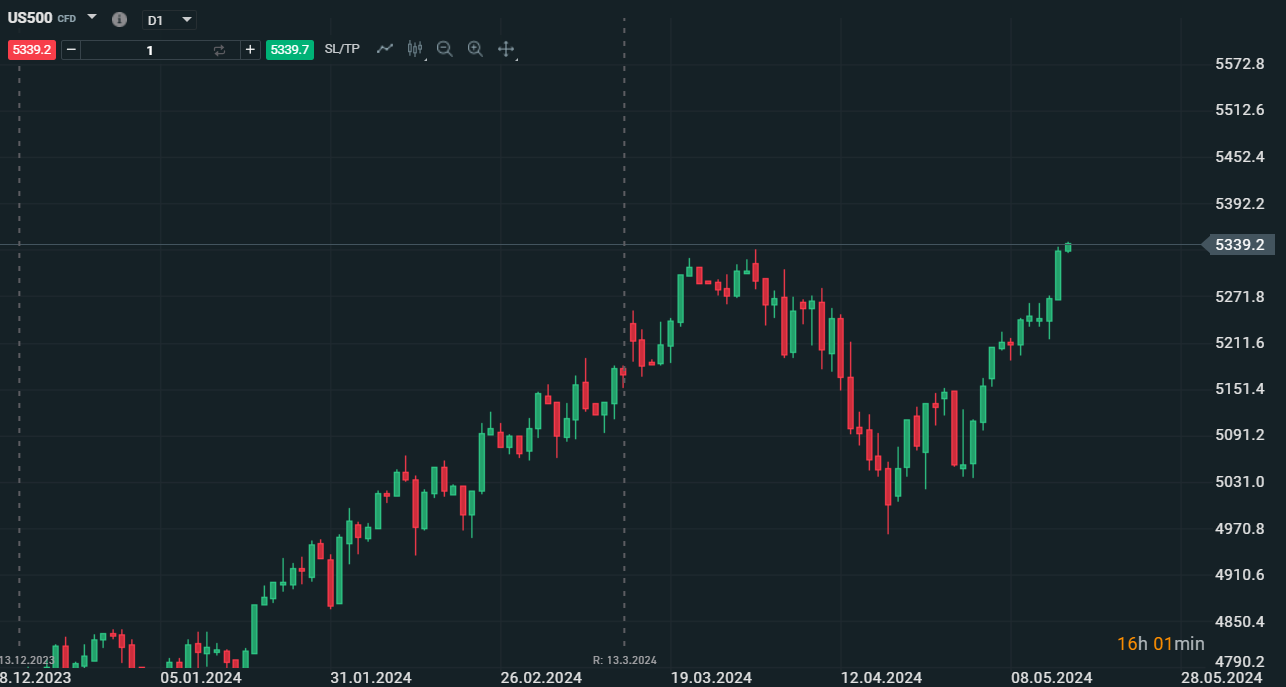1286x687 pixels.
Task: Click the instrument info icon
Action: pos(119,20)
